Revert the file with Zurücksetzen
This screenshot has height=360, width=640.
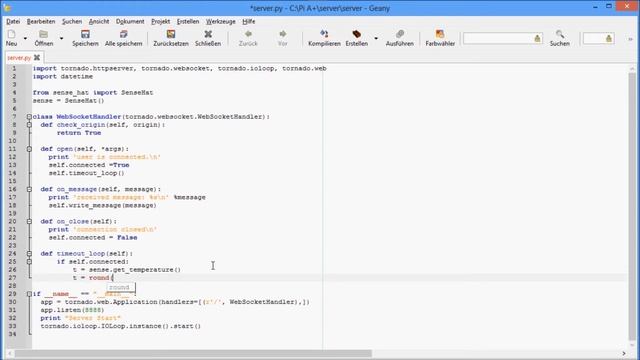point(171,38)
